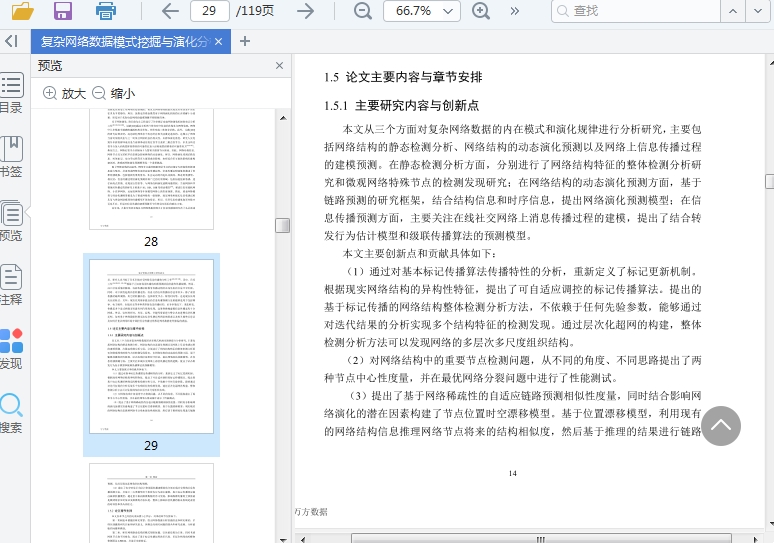Click the heading 1.5 论文主要内容与章节安排
Screen dimensions: 774x543
403,77
